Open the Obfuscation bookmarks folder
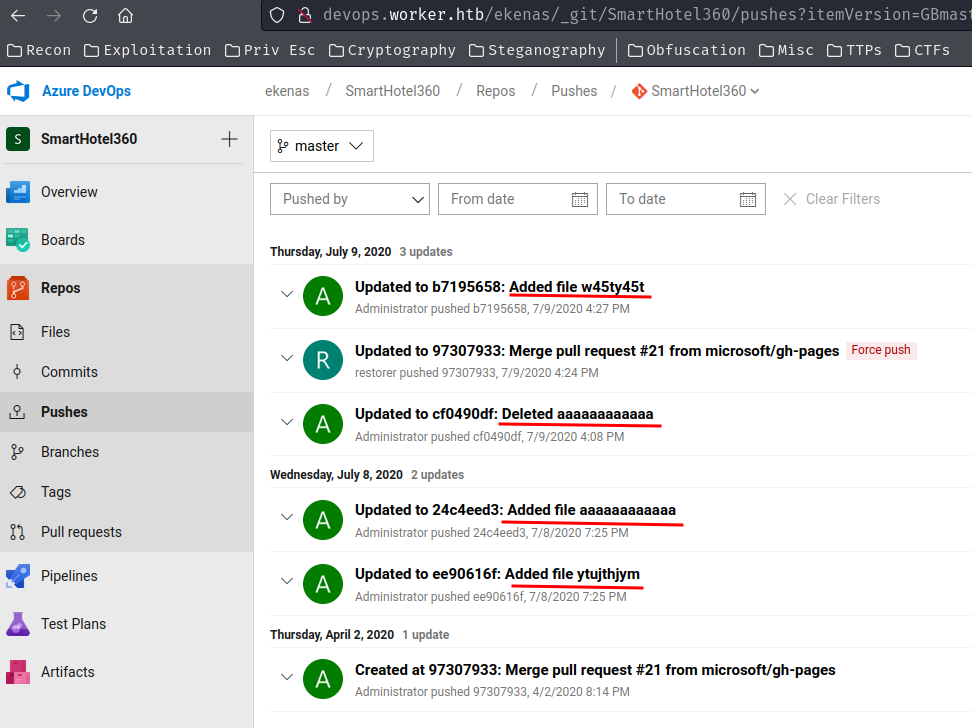972x728 pixels. click(687, 50)
